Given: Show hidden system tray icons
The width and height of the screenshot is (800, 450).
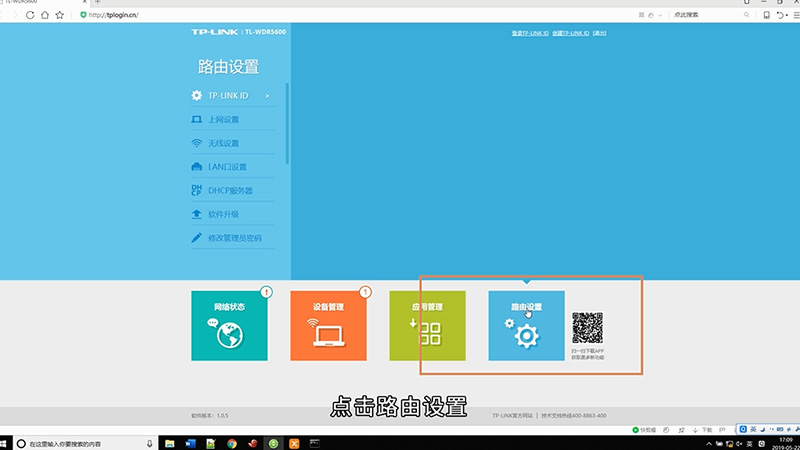Looking at the screenshot, I should [x=709, y=444].
